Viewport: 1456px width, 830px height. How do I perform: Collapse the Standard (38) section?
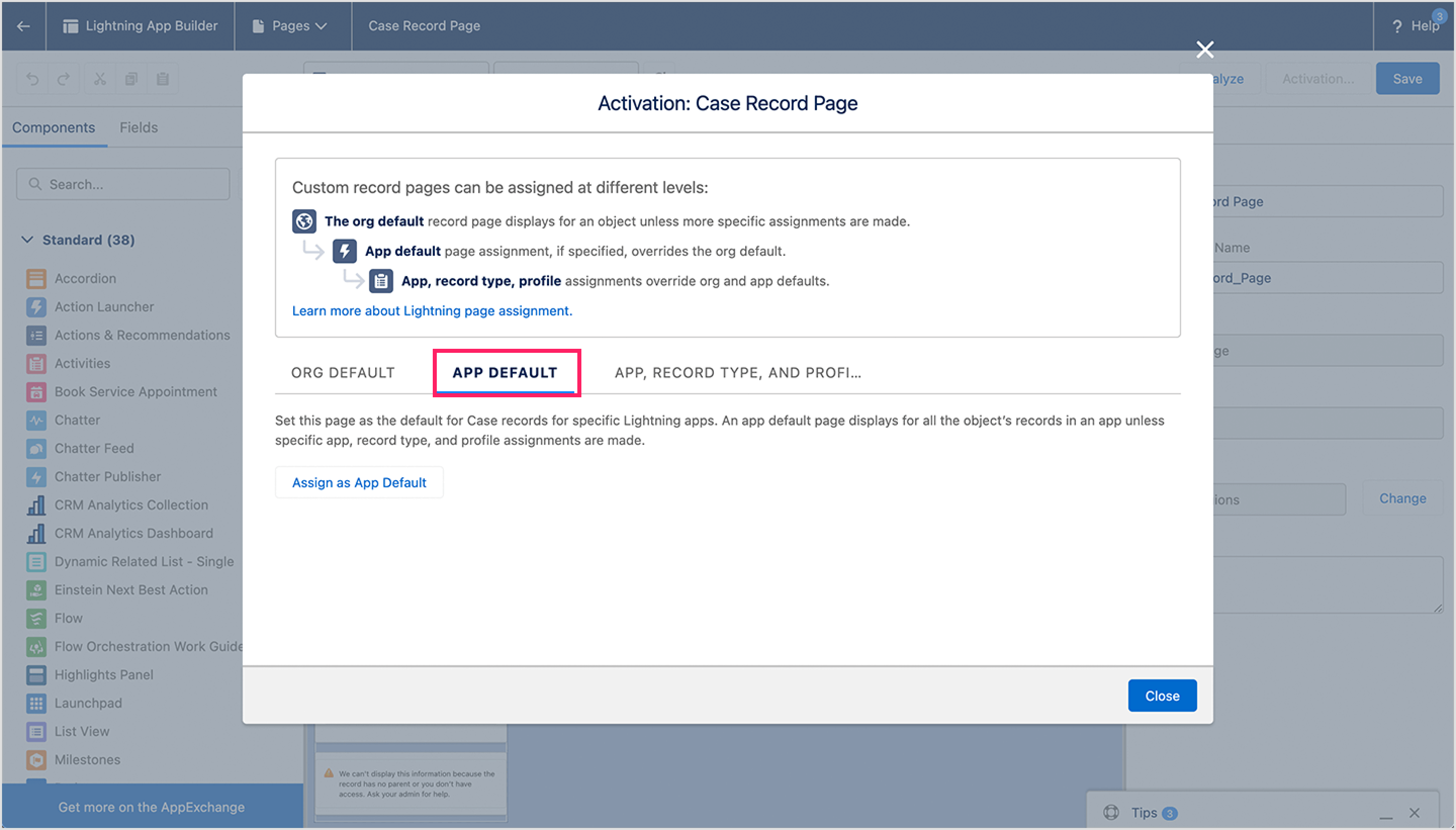click(27, 240)
